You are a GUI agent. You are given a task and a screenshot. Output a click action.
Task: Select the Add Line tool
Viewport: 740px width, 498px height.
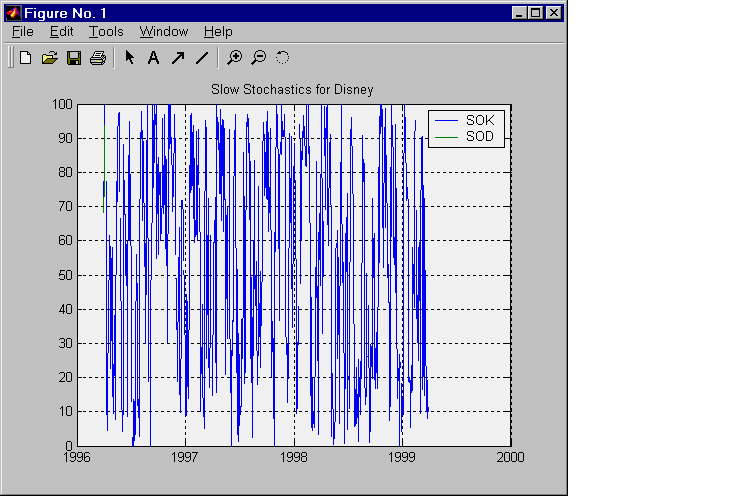(x=201, y=58)
